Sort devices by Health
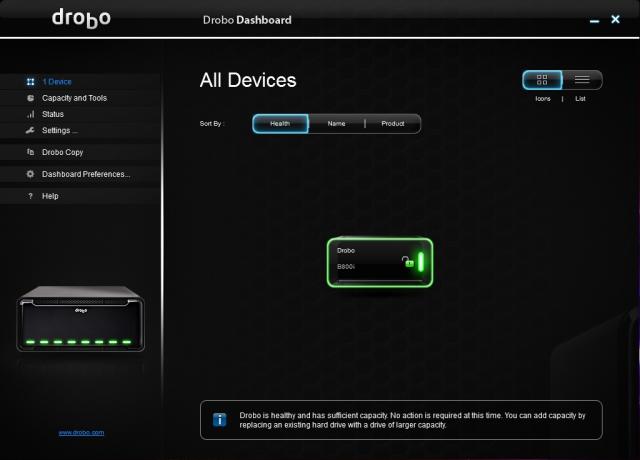Screen dimensions: 640x460 pos(280,124)
